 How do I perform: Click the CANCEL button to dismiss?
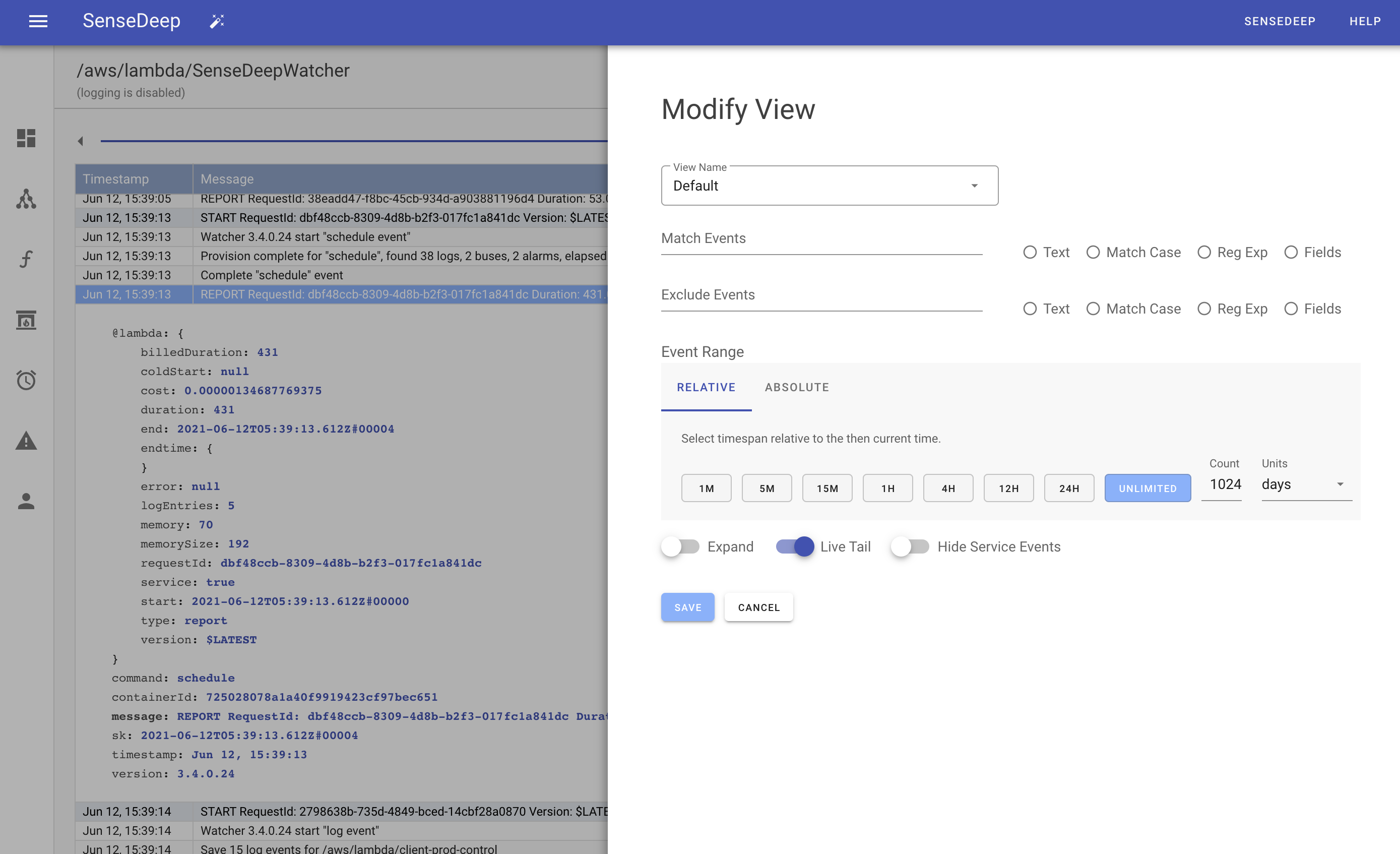(x=758, y=607)
